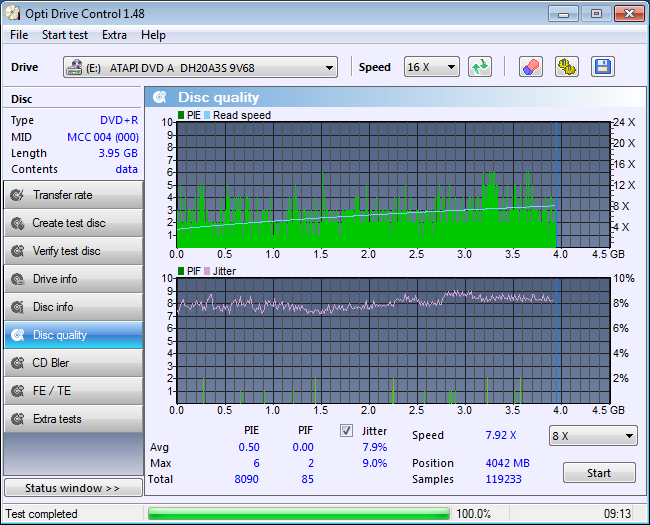Screen dimensions: 650x525
Task: Open the 16 X speed dropdown
Action: [432, 67]
